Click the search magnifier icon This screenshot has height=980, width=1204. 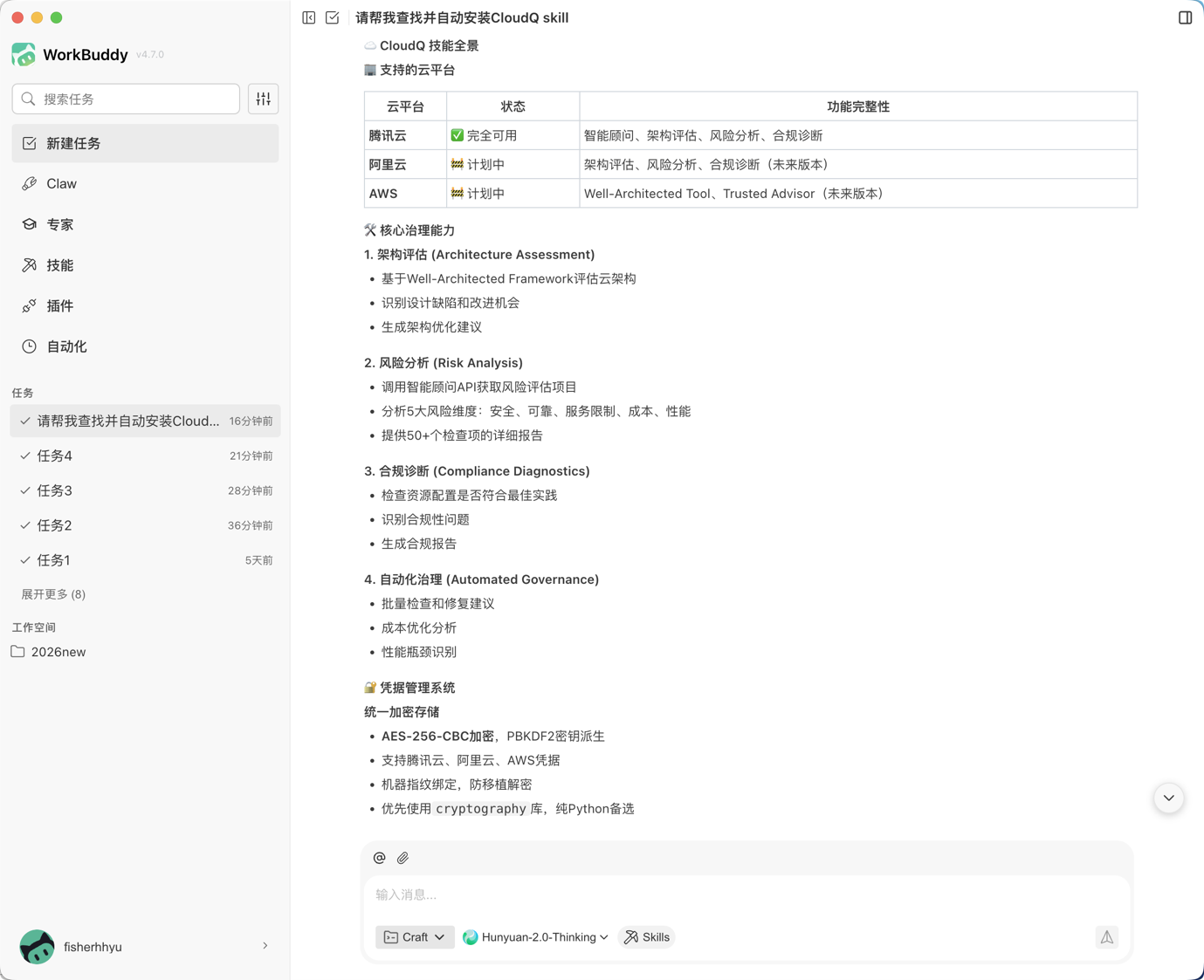29,99
